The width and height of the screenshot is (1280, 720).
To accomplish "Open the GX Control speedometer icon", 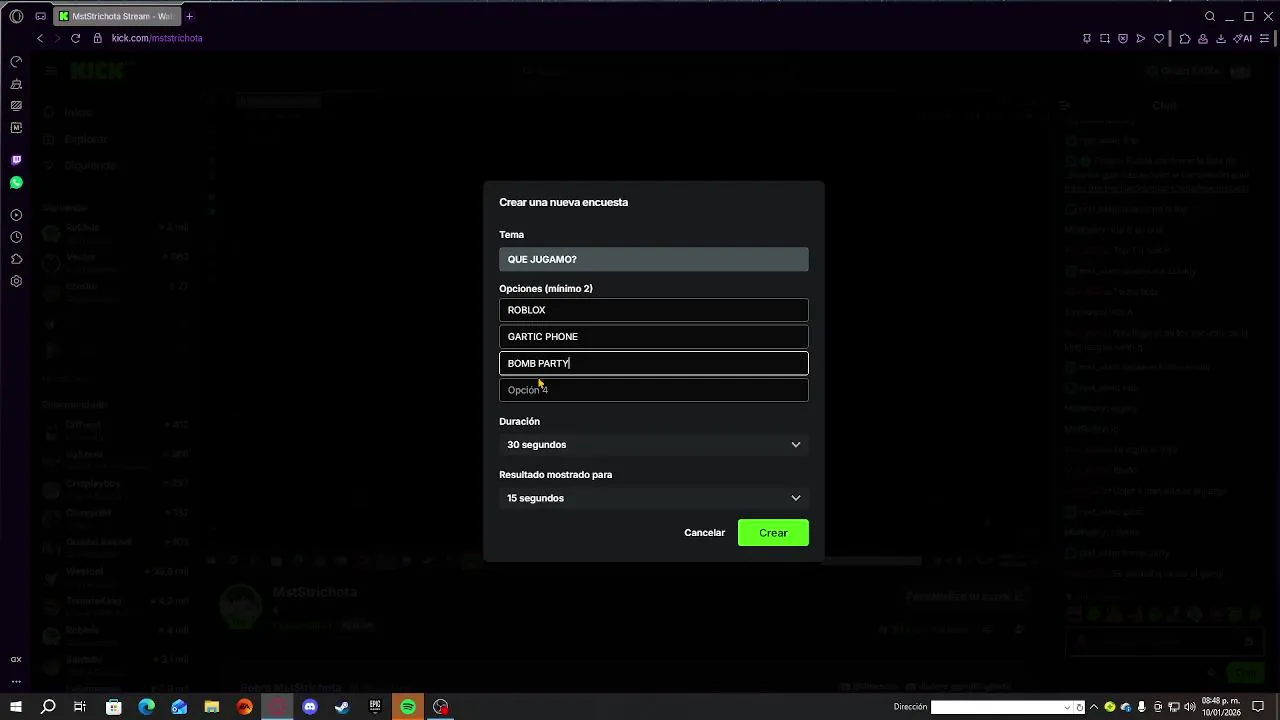I will 16,62.
